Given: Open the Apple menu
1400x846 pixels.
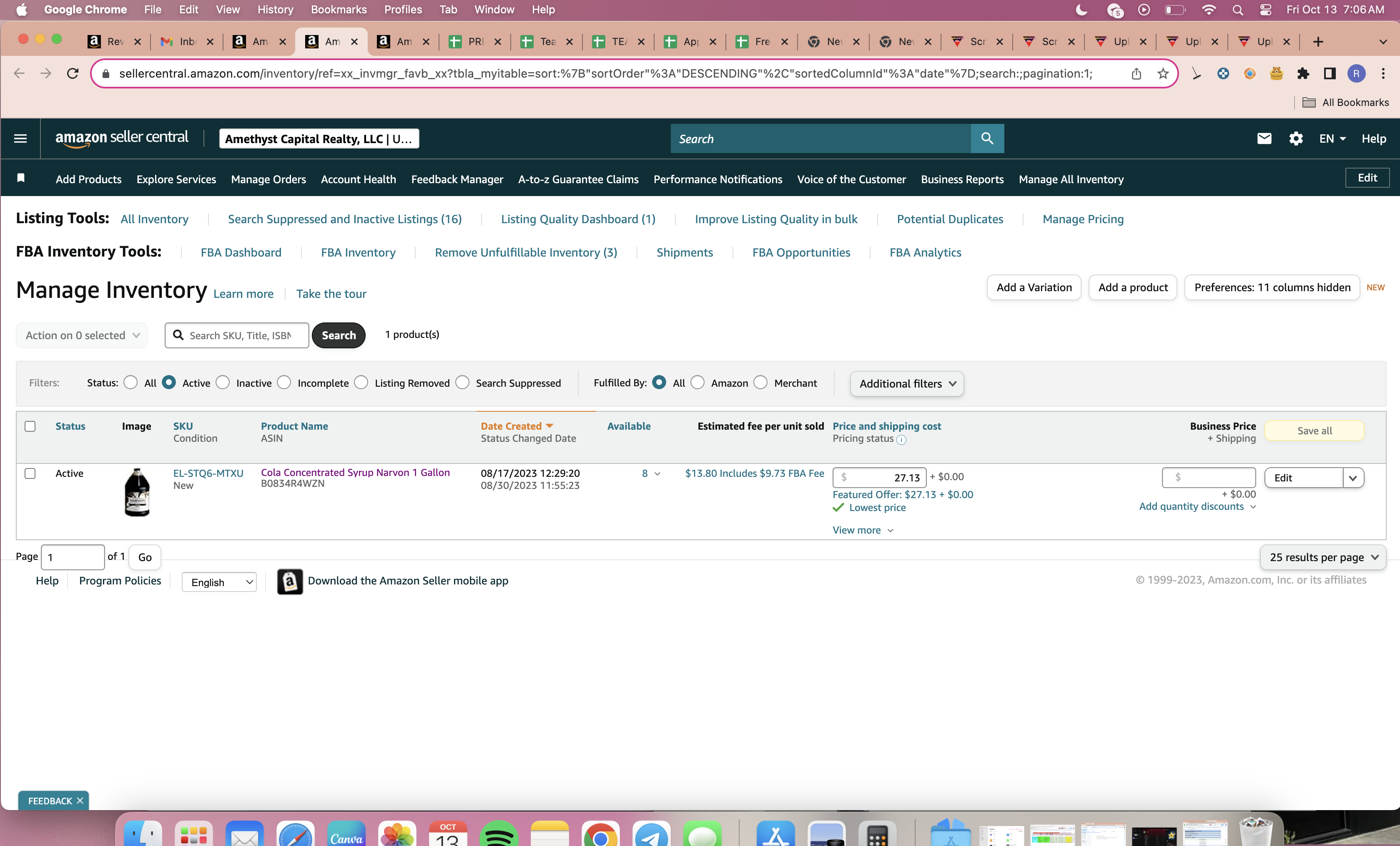Looking at the screenshot, I should 22,10.
